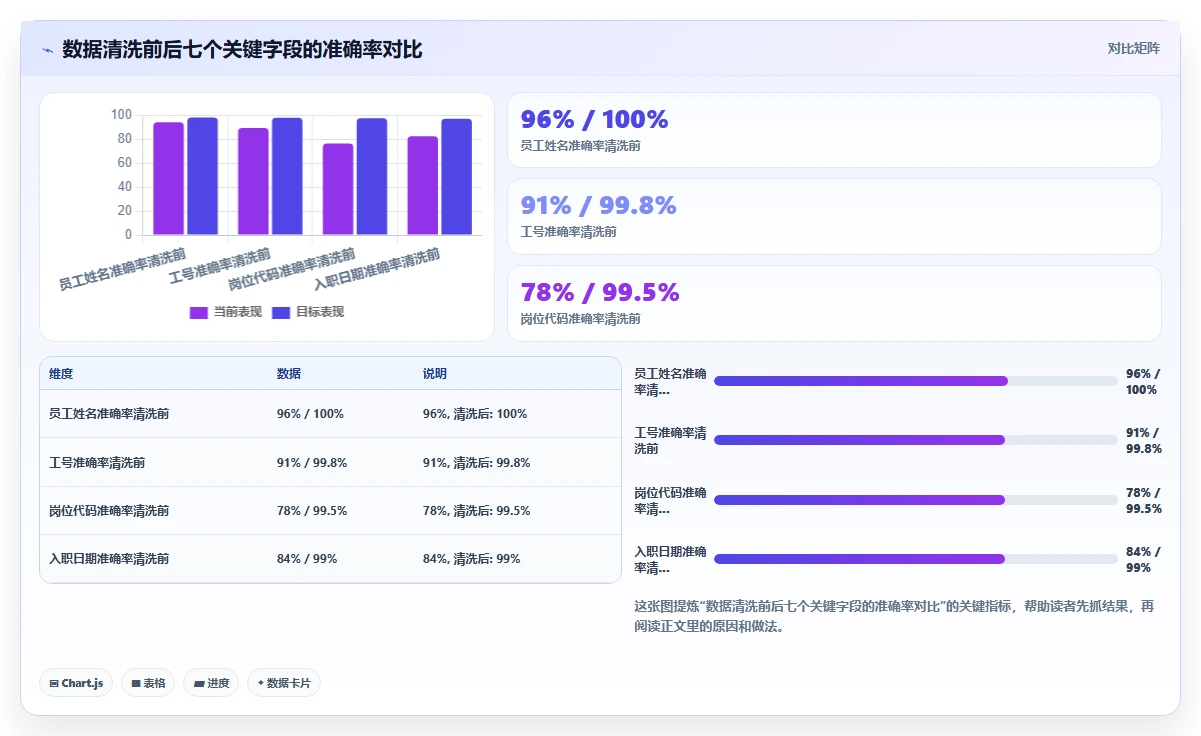Click the 84% / 99% table cell

pos(307,559)
